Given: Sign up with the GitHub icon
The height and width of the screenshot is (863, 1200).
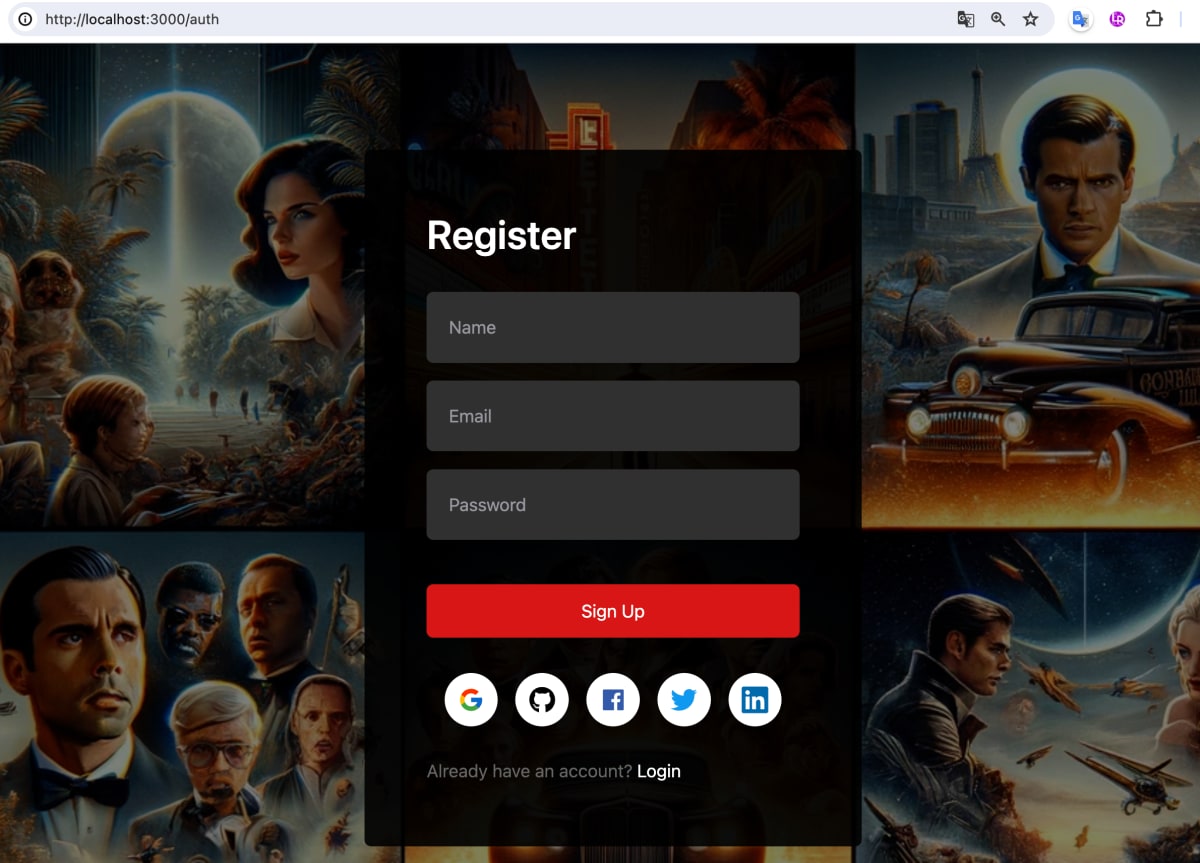Looking at the screenshot, I should pos(542,700).
